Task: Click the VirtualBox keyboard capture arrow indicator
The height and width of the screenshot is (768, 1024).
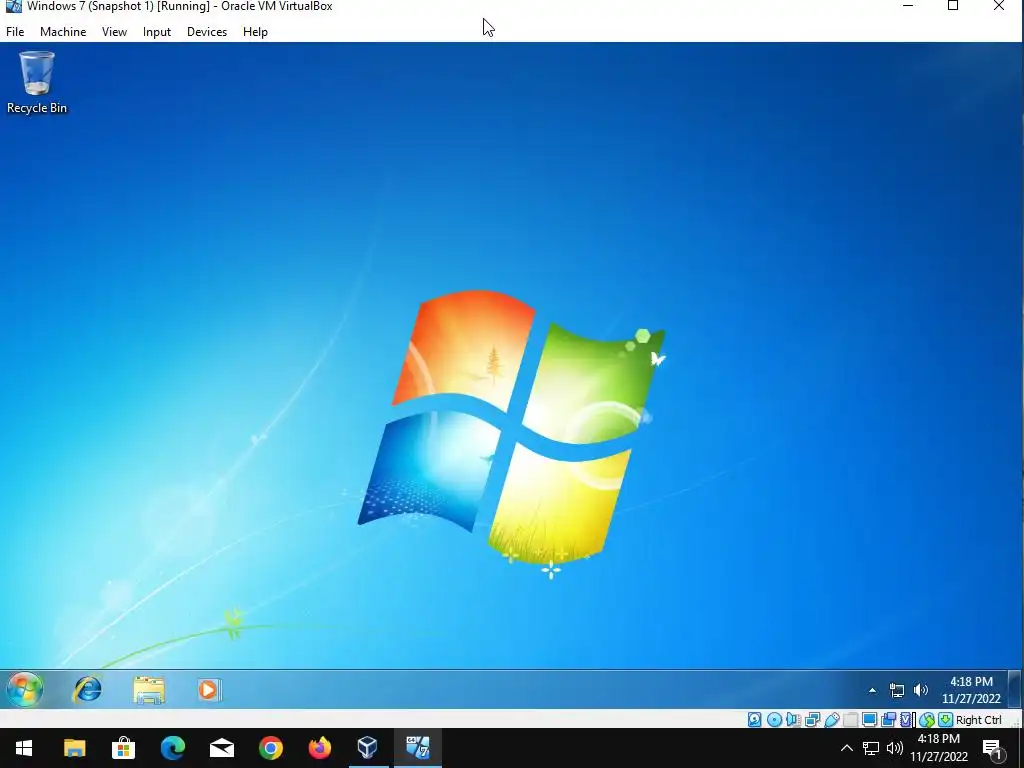Action: click(x=945, y=720)
